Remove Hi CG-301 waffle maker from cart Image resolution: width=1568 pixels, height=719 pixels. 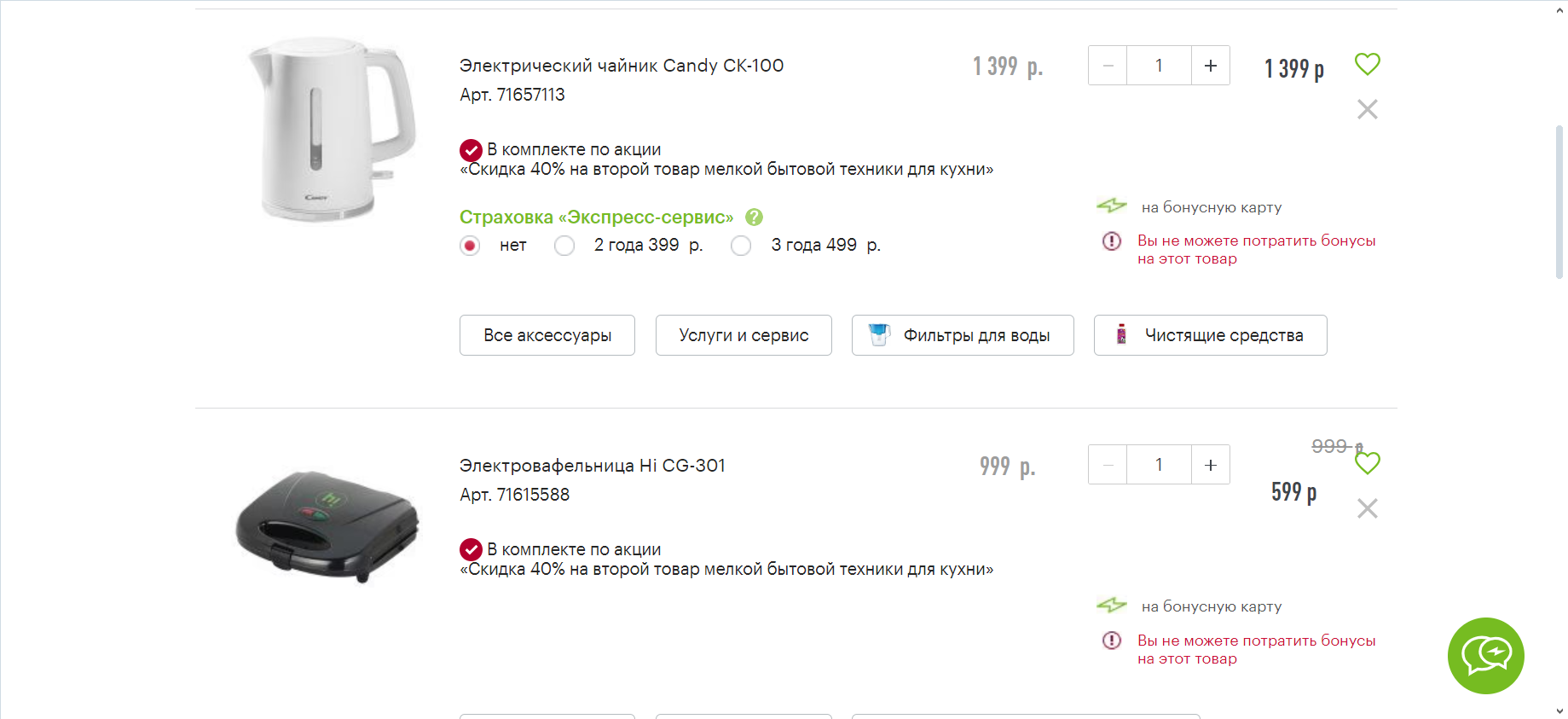point(1367,508)
